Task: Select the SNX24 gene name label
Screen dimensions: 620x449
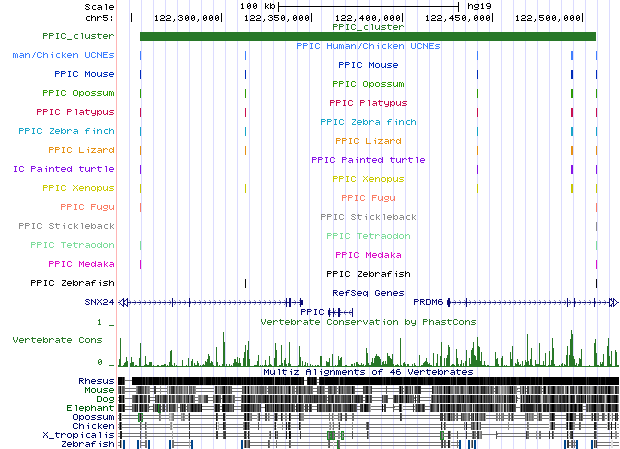Action: (99, 301)
